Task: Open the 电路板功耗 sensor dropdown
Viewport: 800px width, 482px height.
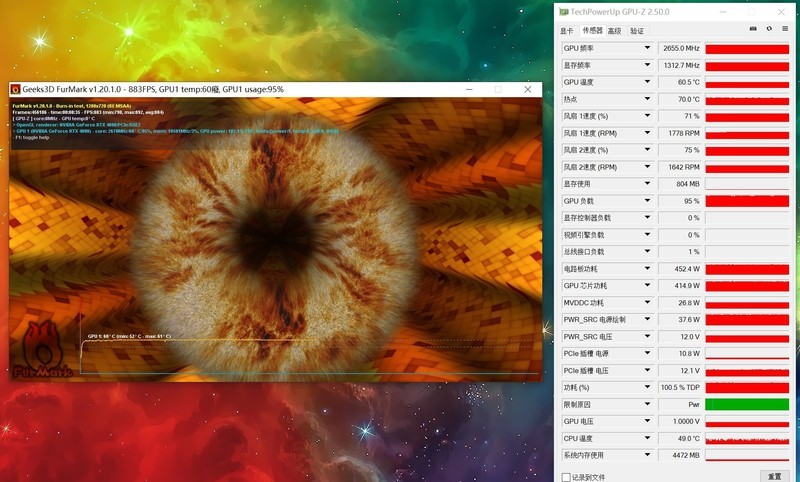Action: pos(647,269)
